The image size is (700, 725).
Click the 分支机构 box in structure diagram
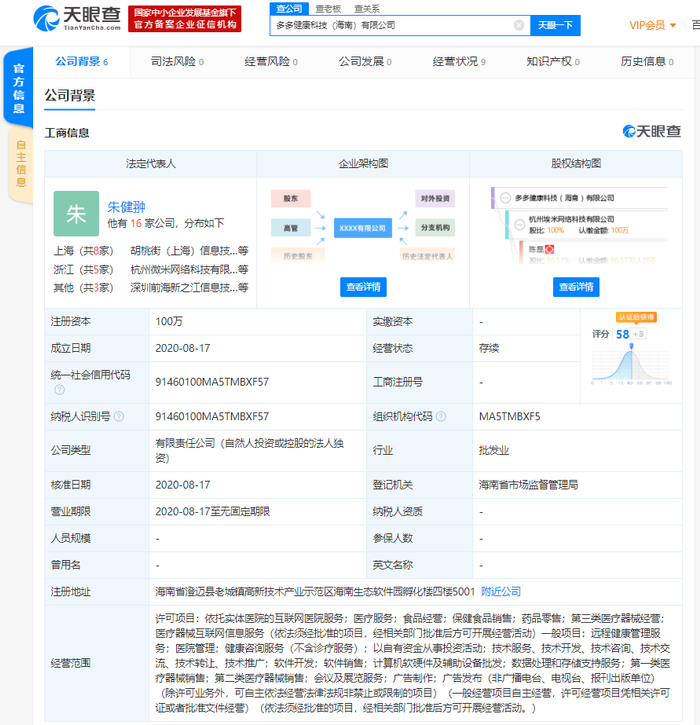[x=435, y=227]
